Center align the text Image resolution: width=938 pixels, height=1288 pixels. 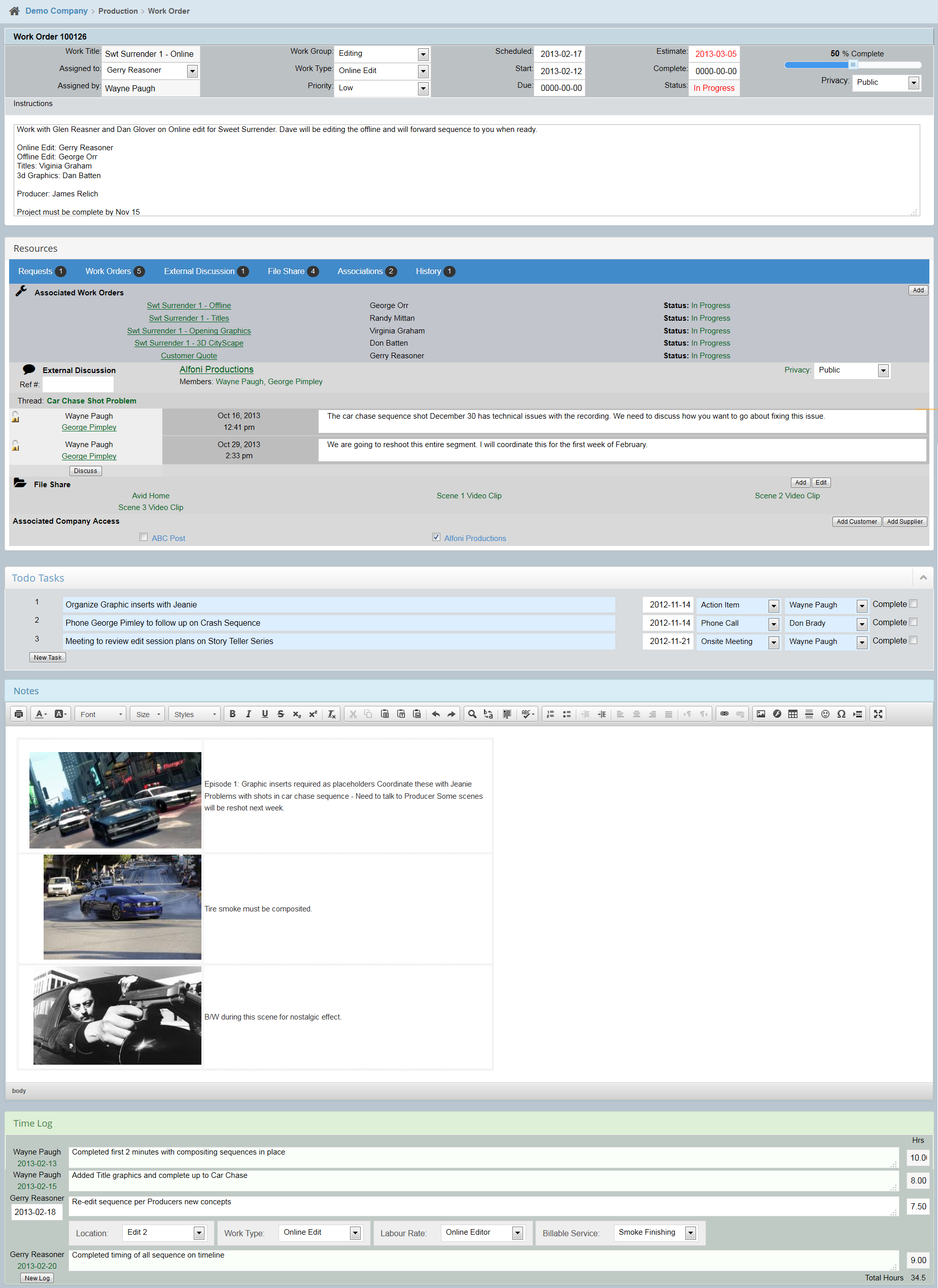point(637,714)
